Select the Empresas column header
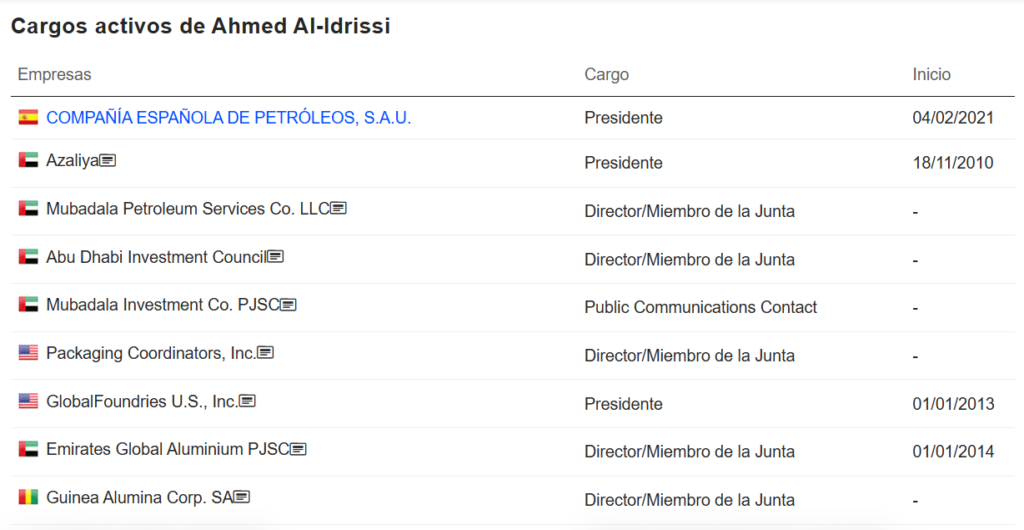Screen dimensions: 1024x530 point(54,74)
